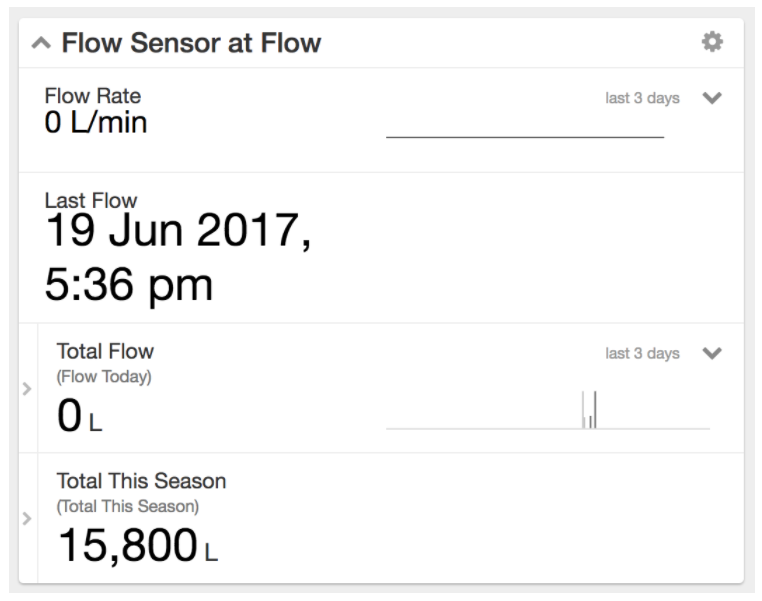Expand the Total This Season row arrow
This screenshot has width=762, height=601.
tap(27, 518)
